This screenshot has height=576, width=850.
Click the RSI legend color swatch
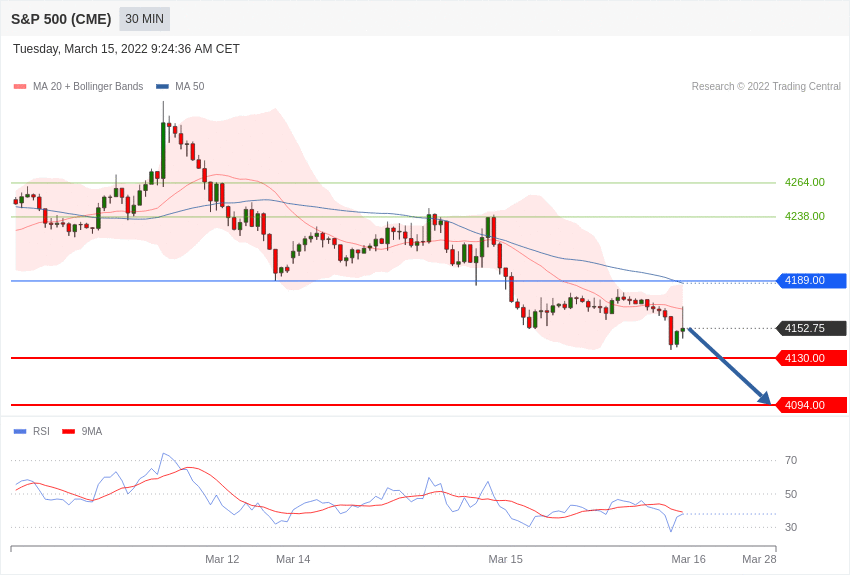[x=20, y=432]
